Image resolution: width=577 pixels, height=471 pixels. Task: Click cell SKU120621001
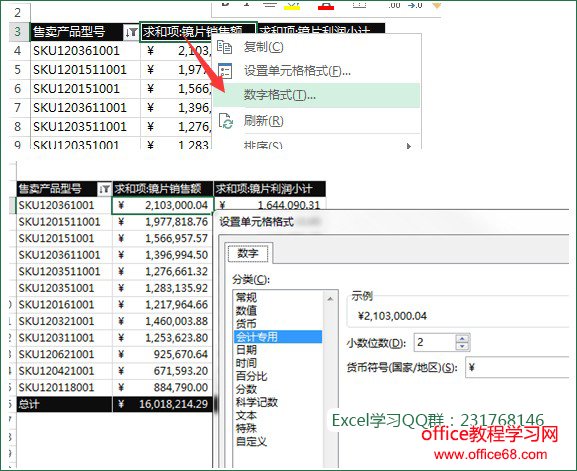coord(64,354)
